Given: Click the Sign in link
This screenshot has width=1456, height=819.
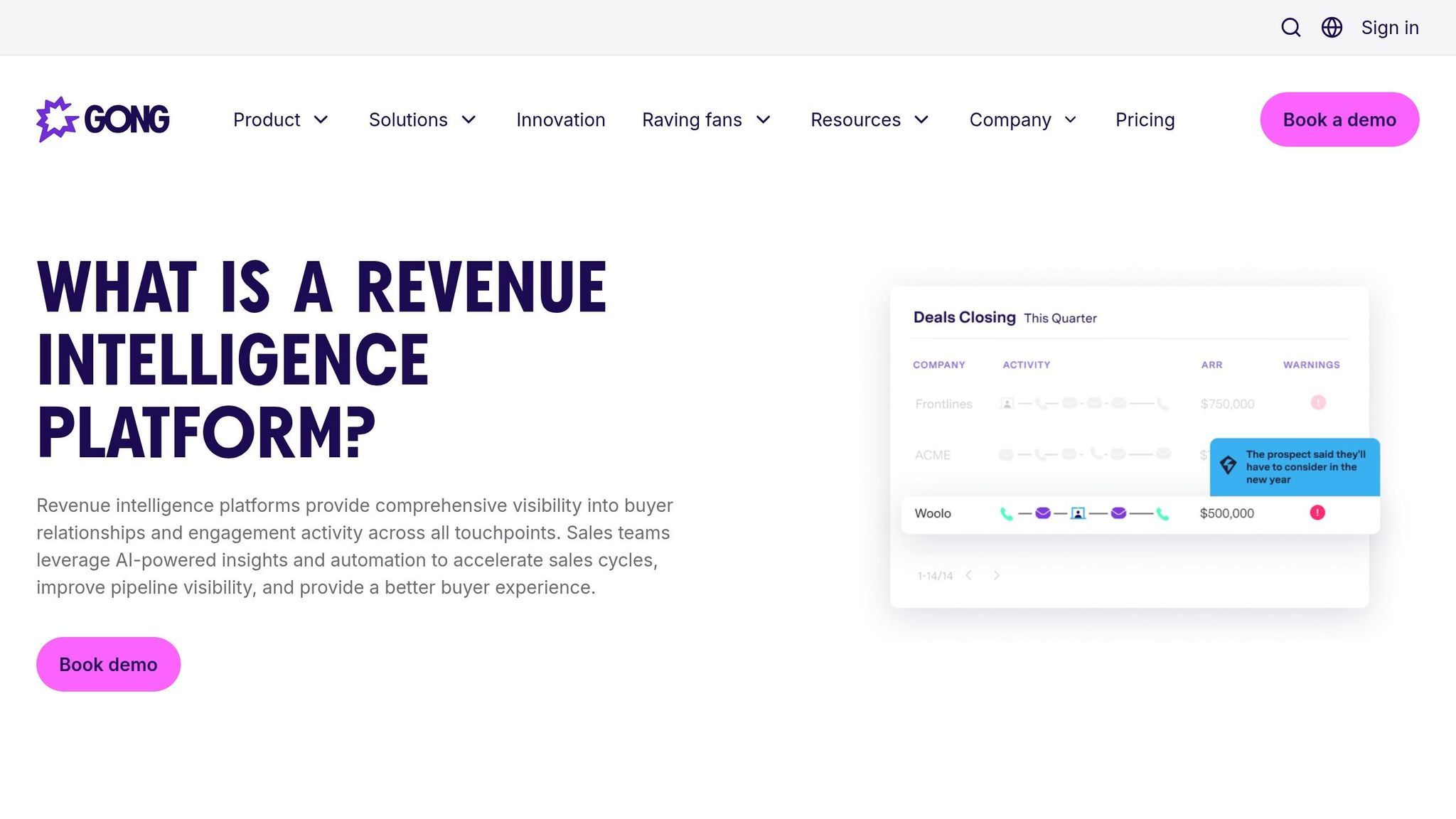Looking at the screenshot, I should tap(1389, 28).
